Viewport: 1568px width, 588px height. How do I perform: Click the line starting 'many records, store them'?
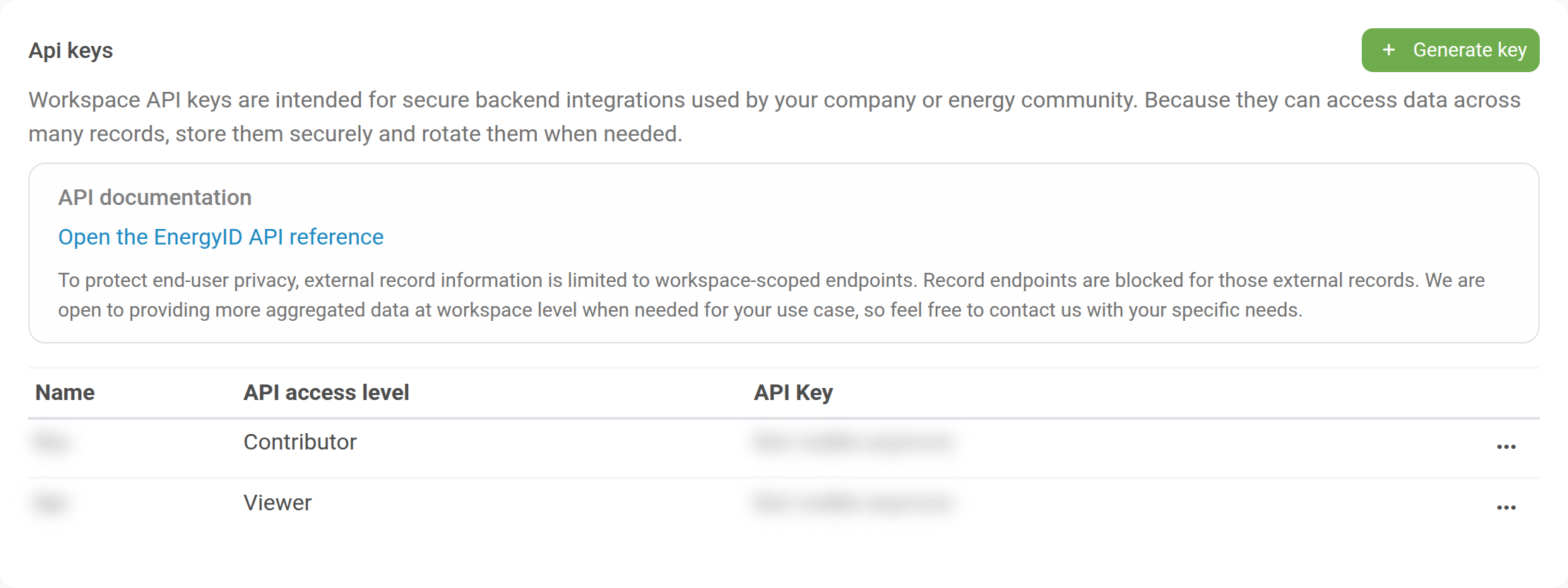click(355, 134)
